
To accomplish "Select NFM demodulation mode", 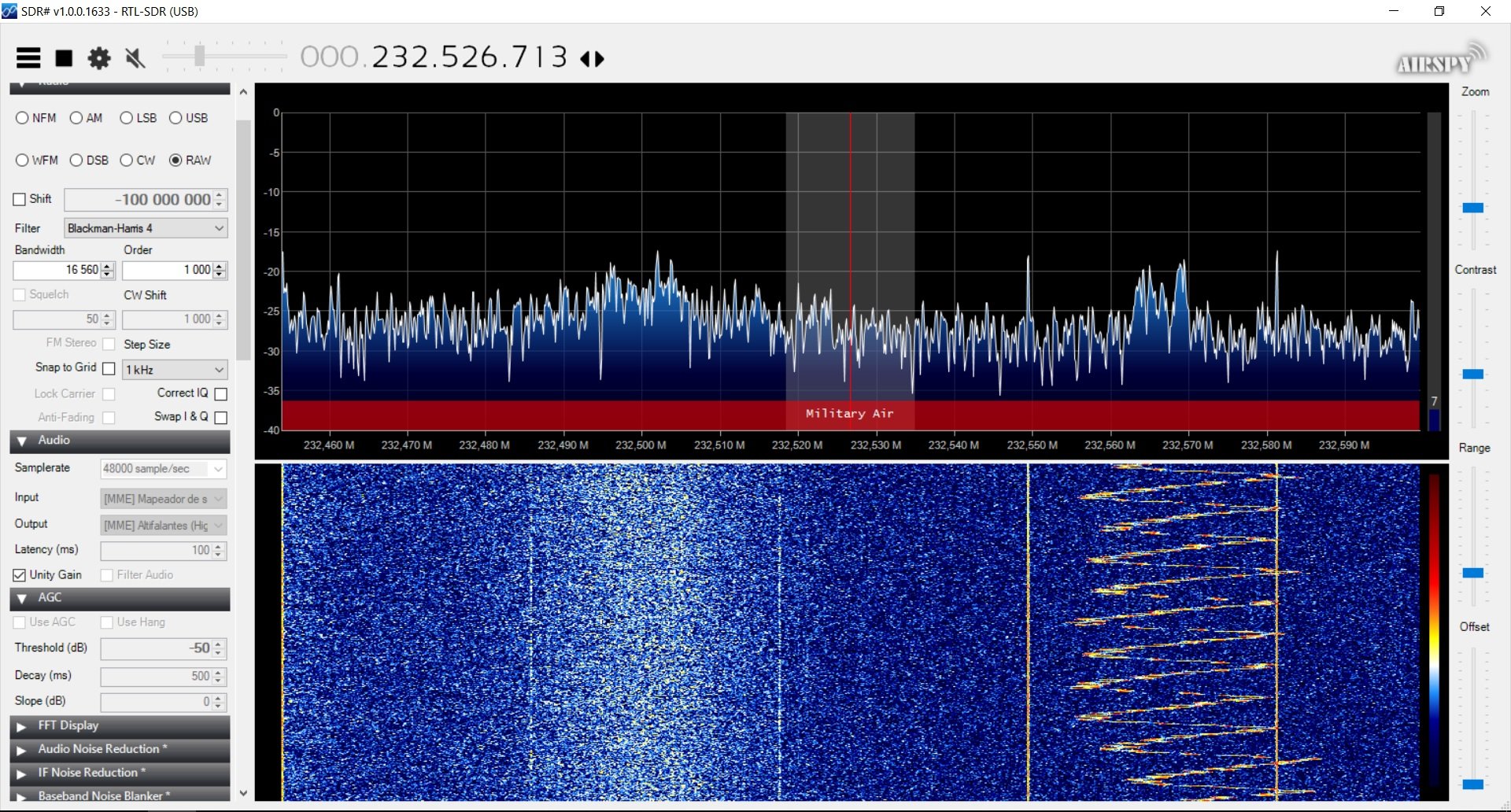I will click(x=36, y=118).
